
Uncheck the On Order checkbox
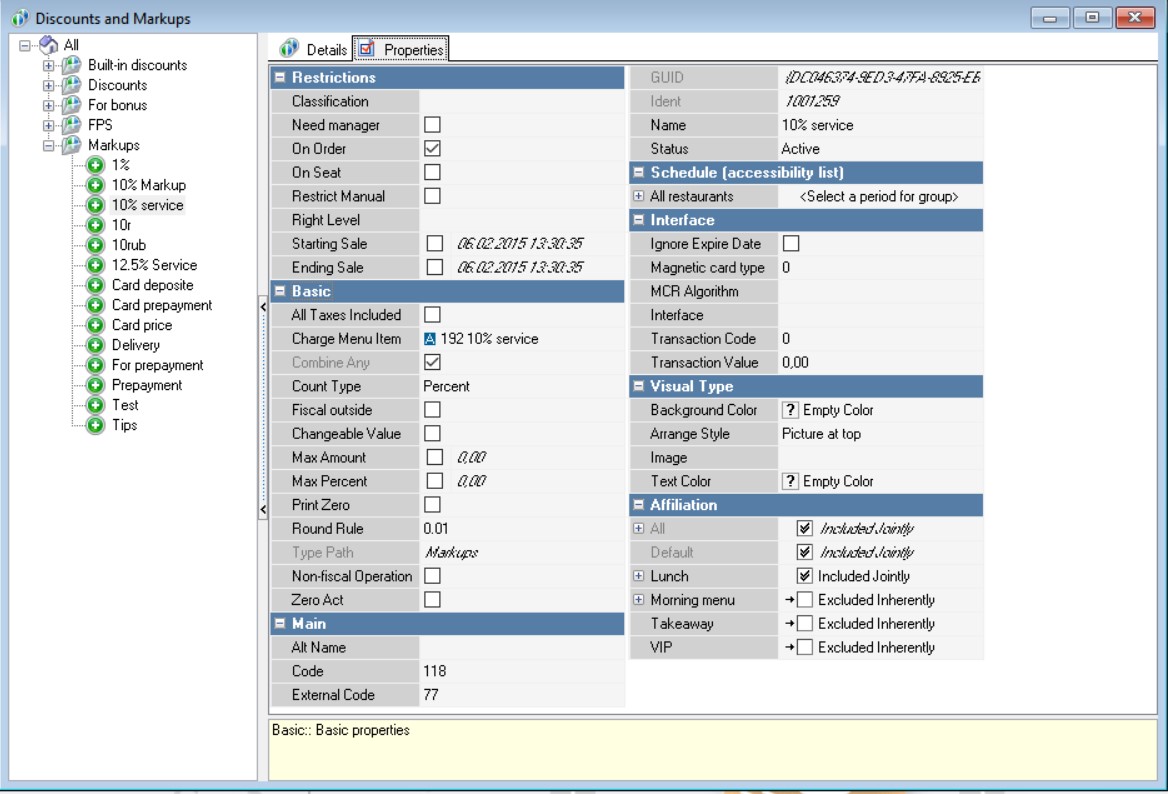pos(432,148)
